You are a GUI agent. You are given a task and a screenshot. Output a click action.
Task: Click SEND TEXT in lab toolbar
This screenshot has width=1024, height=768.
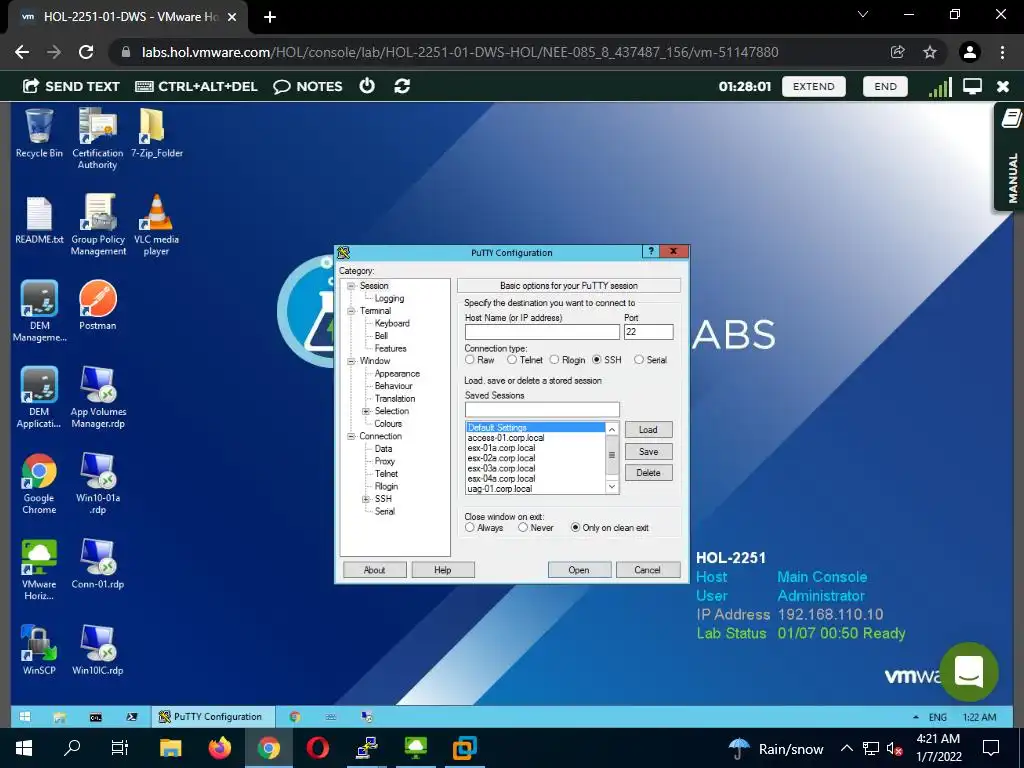(71, 86)
